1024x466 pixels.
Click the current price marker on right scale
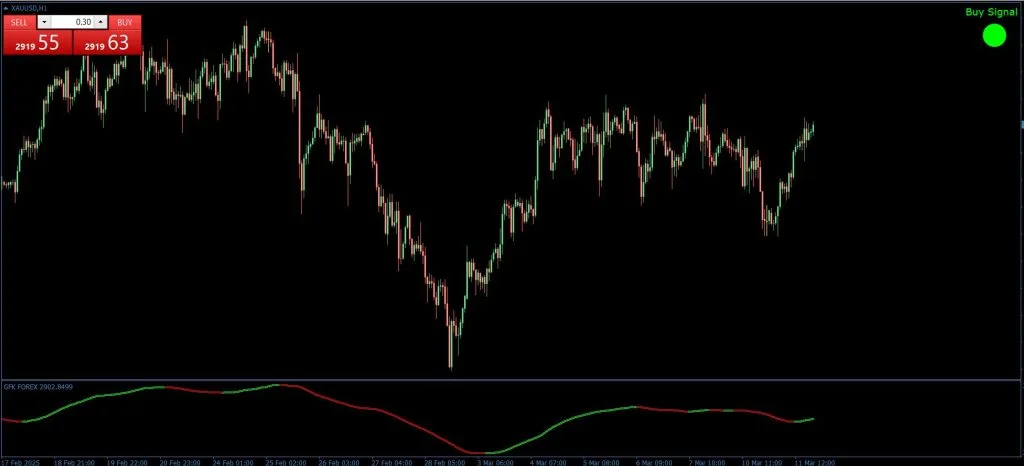[x=1022, y=124]
